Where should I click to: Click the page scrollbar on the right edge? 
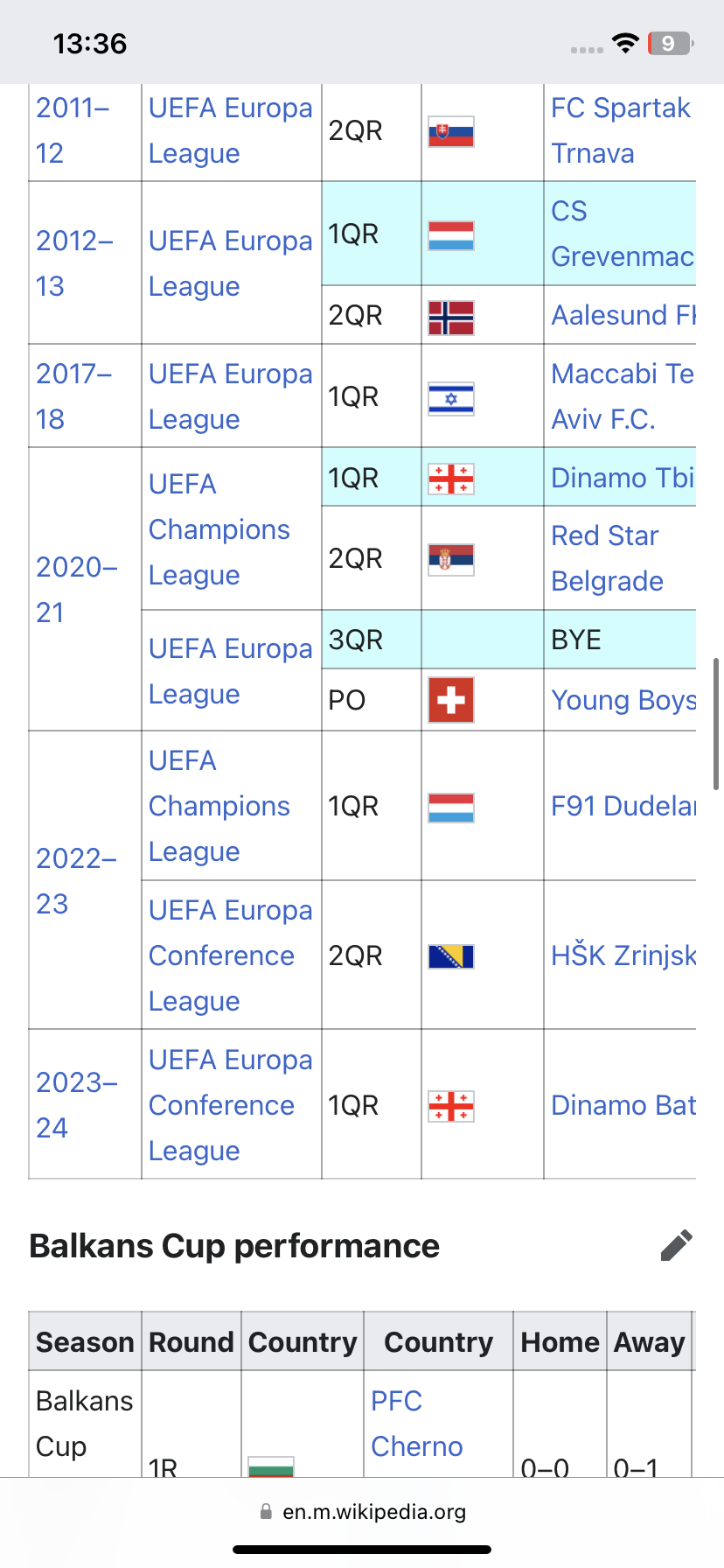click(x=717, y=724)
